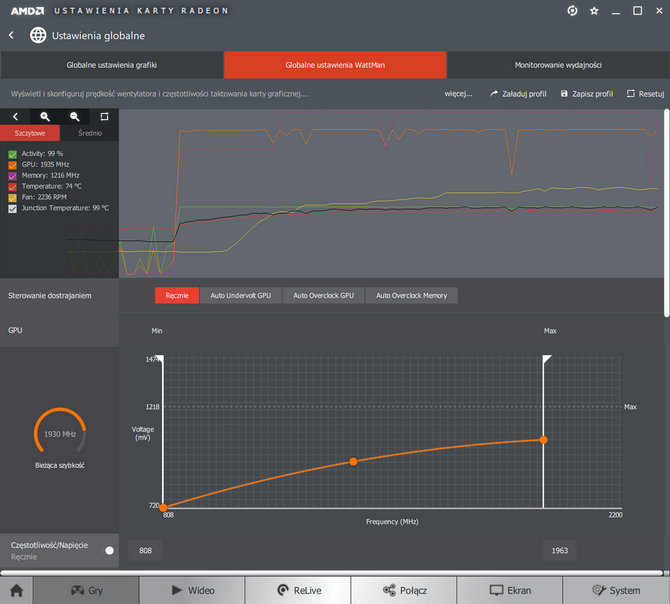
Task: Load a profile with Załaduj profil
Action: point(518,94)
